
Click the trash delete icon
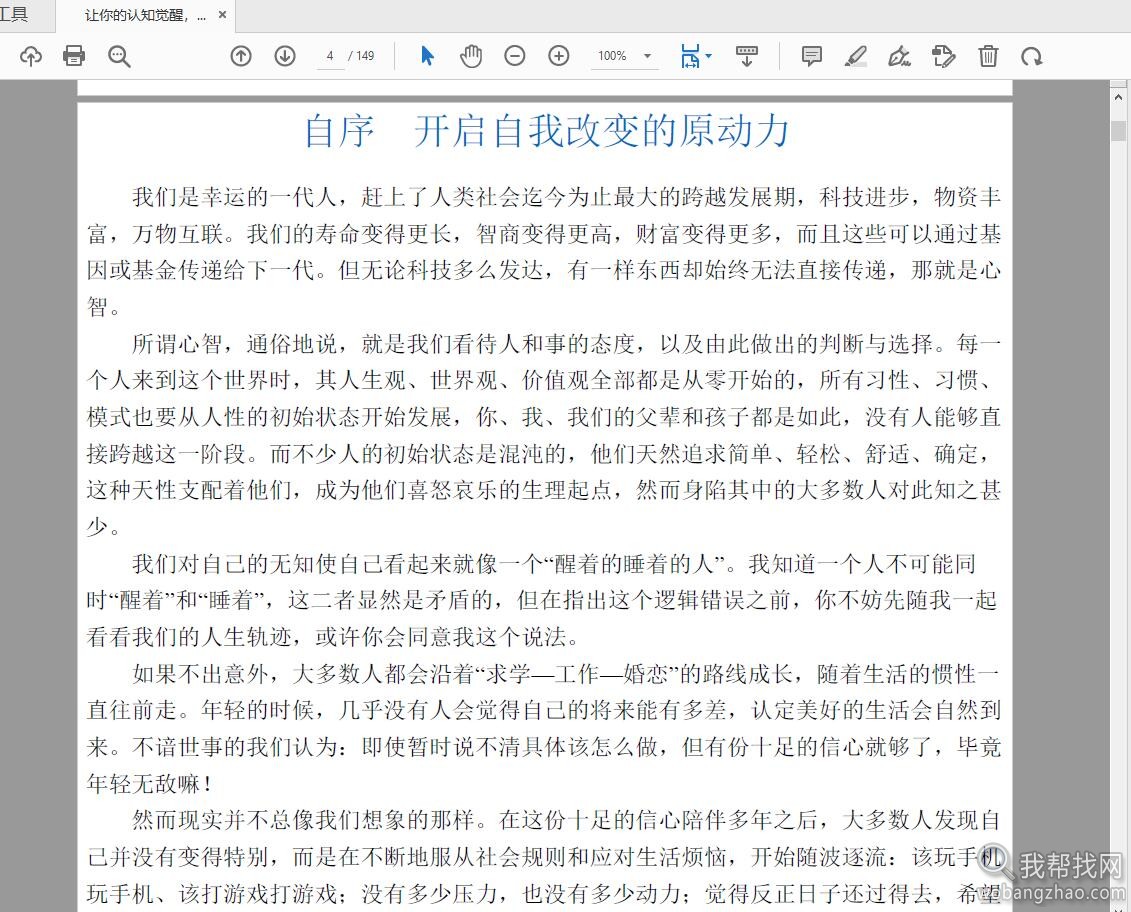[x=988, y=56]
